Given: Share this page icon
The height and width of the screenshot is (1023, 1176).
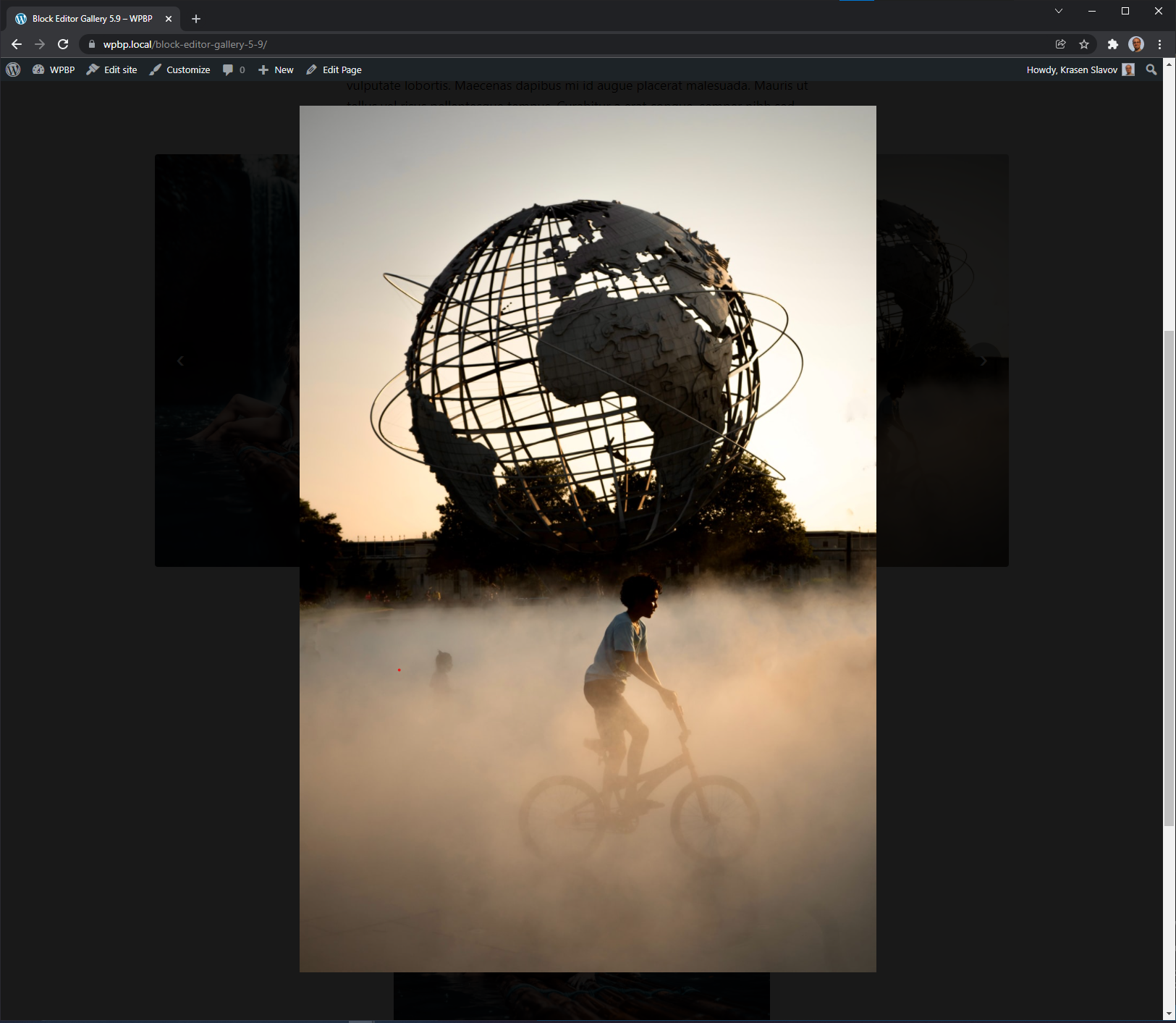Looking at the screenshot, I should click(1060, 44).
